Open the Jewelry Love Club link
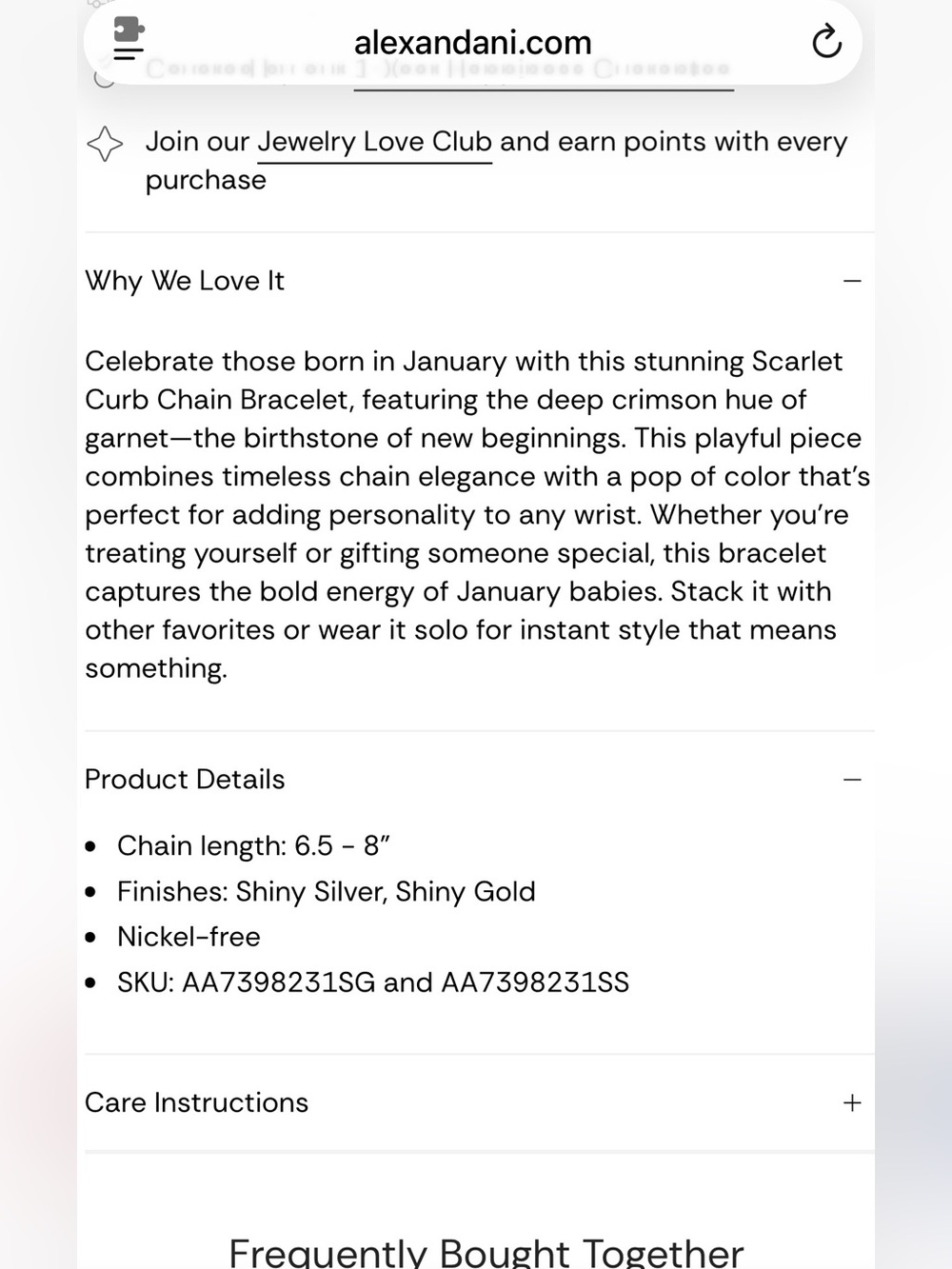This screenshot has width=952, height=1269. click(374, 142)
